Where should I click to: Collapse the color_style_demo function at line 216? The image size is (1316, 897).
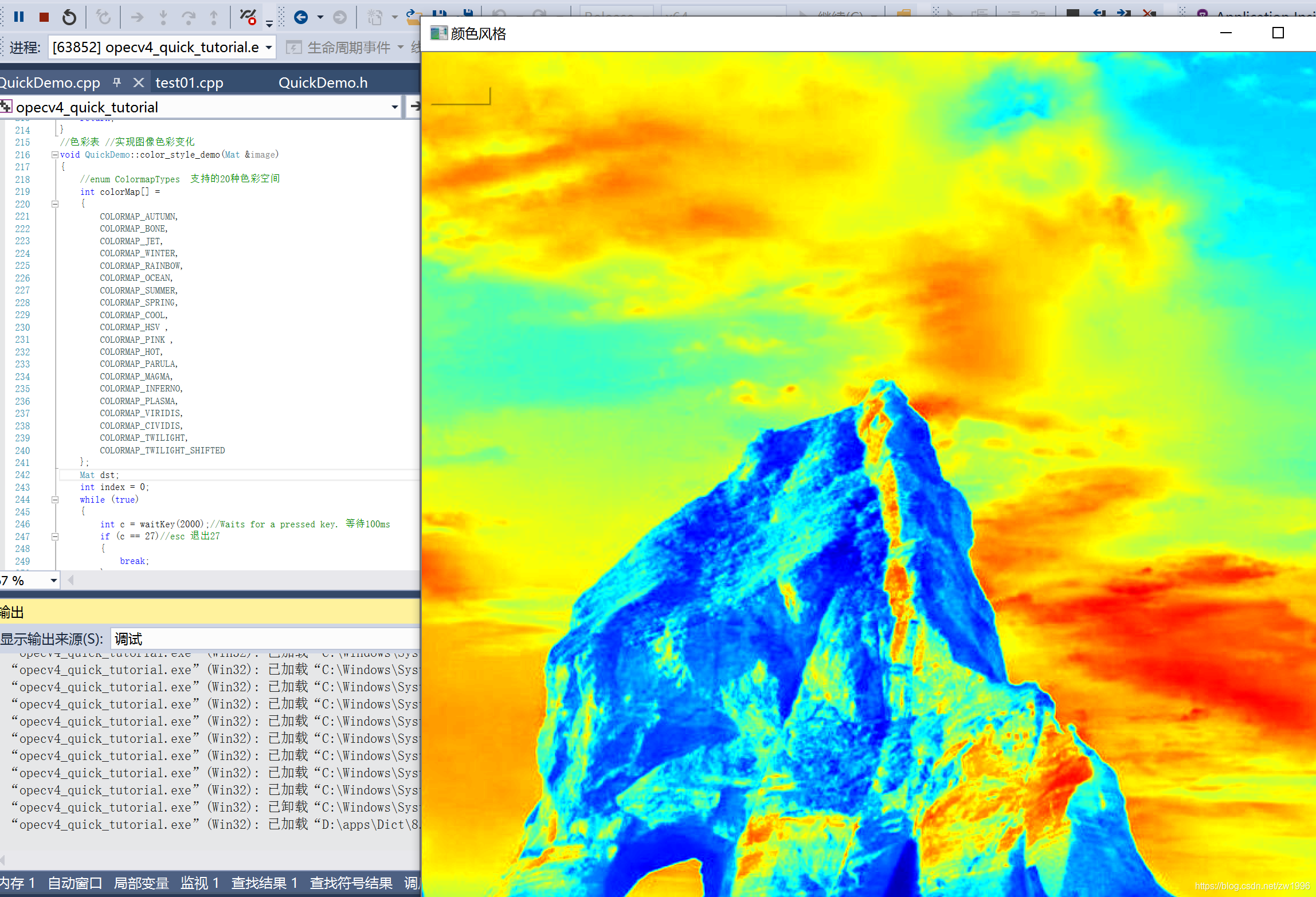(x=54, y=155)
